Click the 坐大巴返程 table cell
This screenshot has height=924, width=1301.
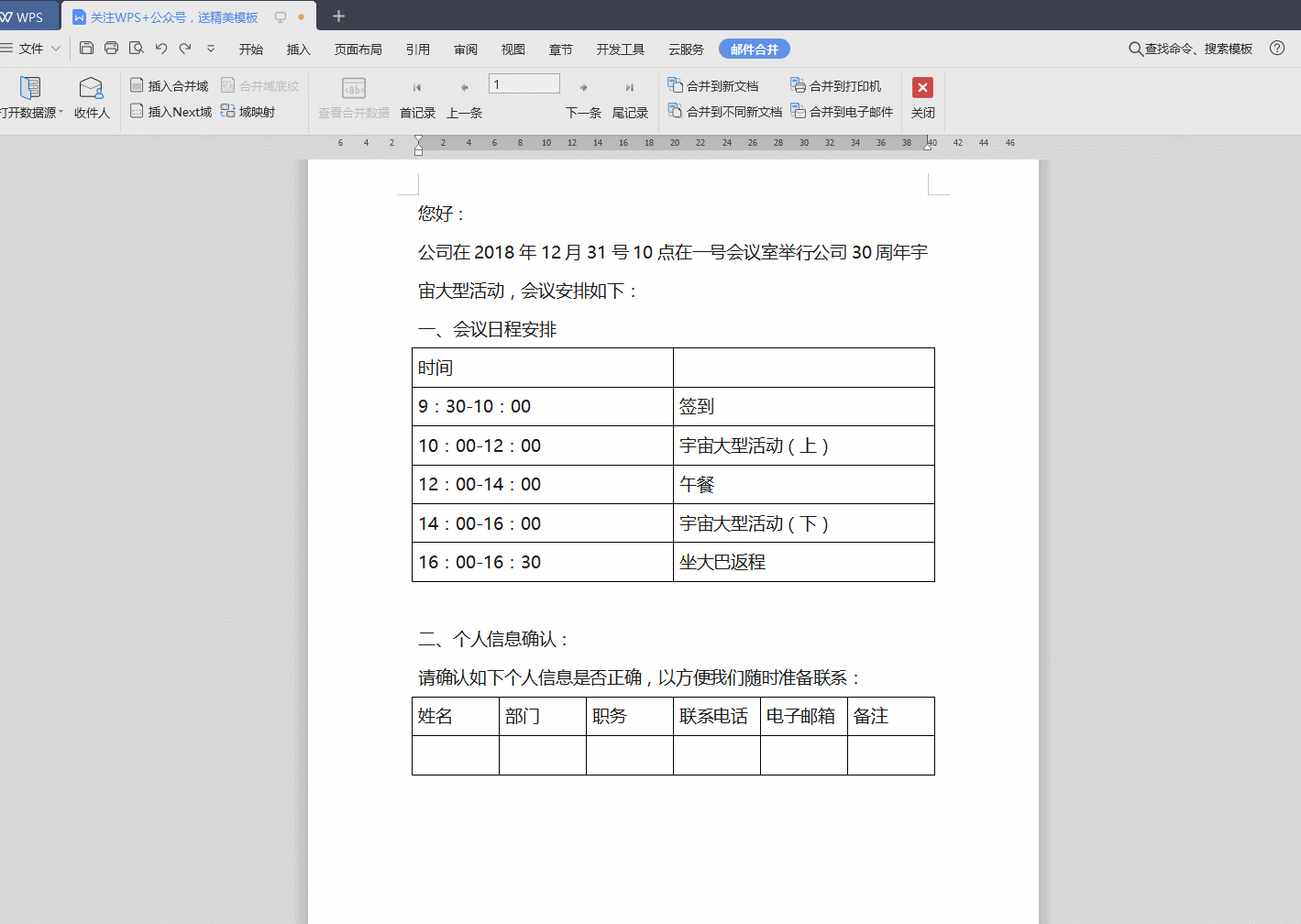click(804, 562)
